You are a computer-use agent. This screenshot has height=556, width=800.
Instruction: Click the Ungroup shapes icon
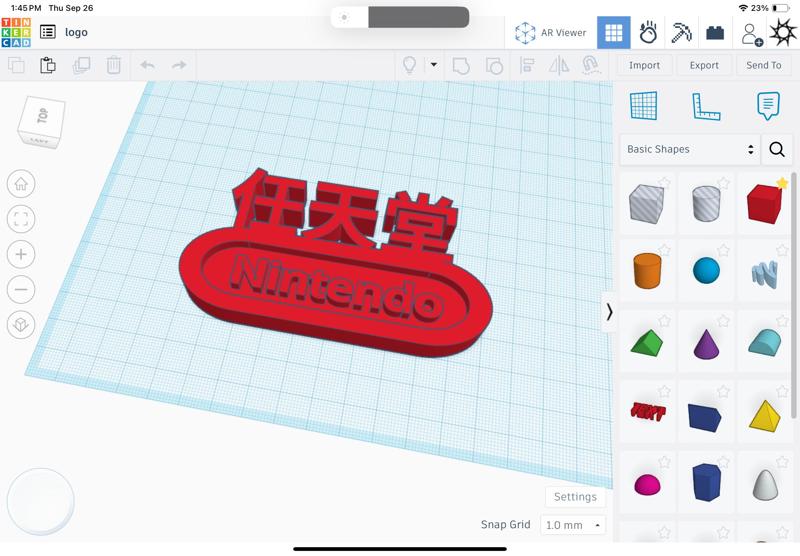pos(494,66)
